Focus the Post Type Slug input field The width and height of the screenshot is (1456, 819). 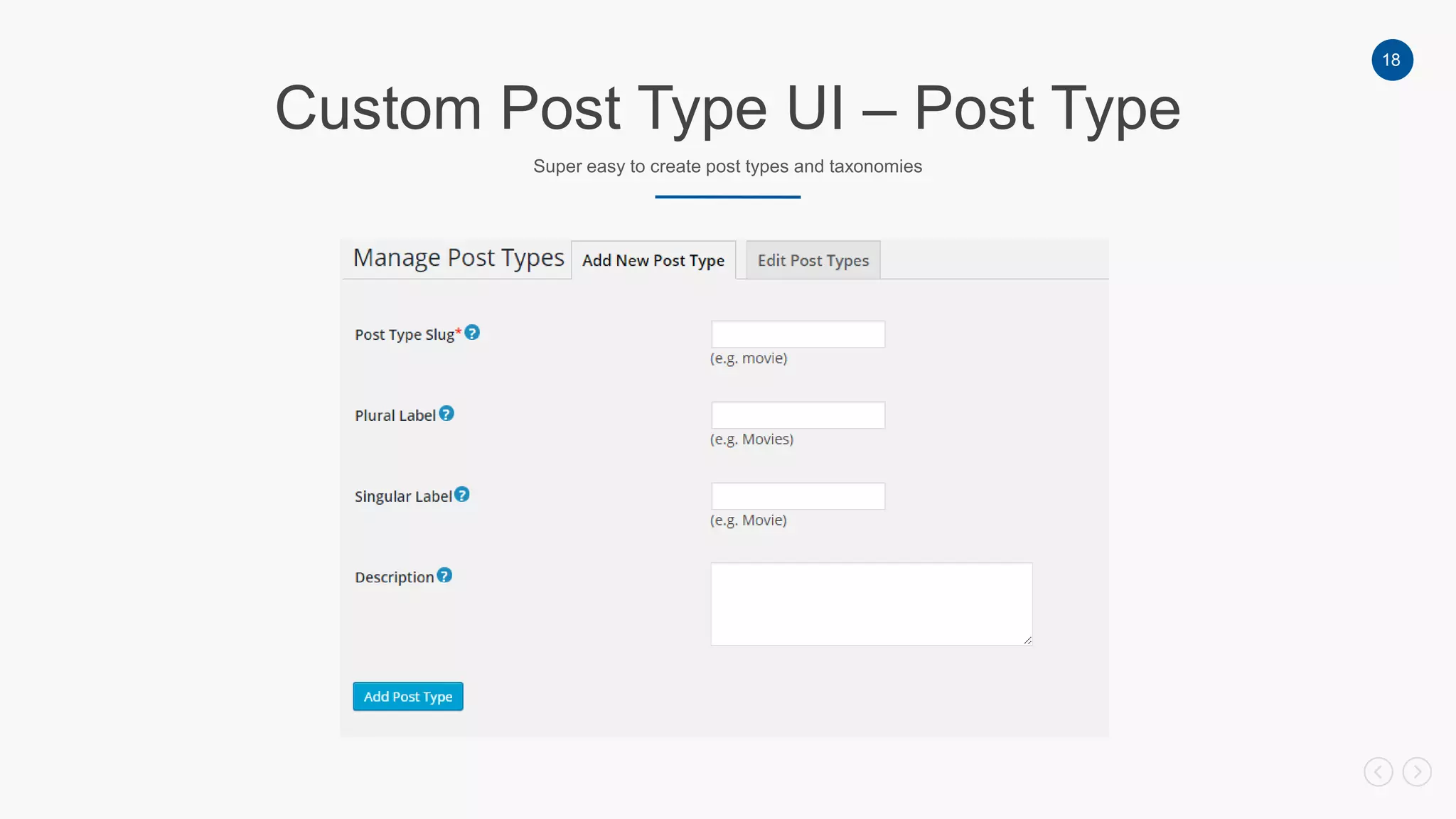[798, 334]
